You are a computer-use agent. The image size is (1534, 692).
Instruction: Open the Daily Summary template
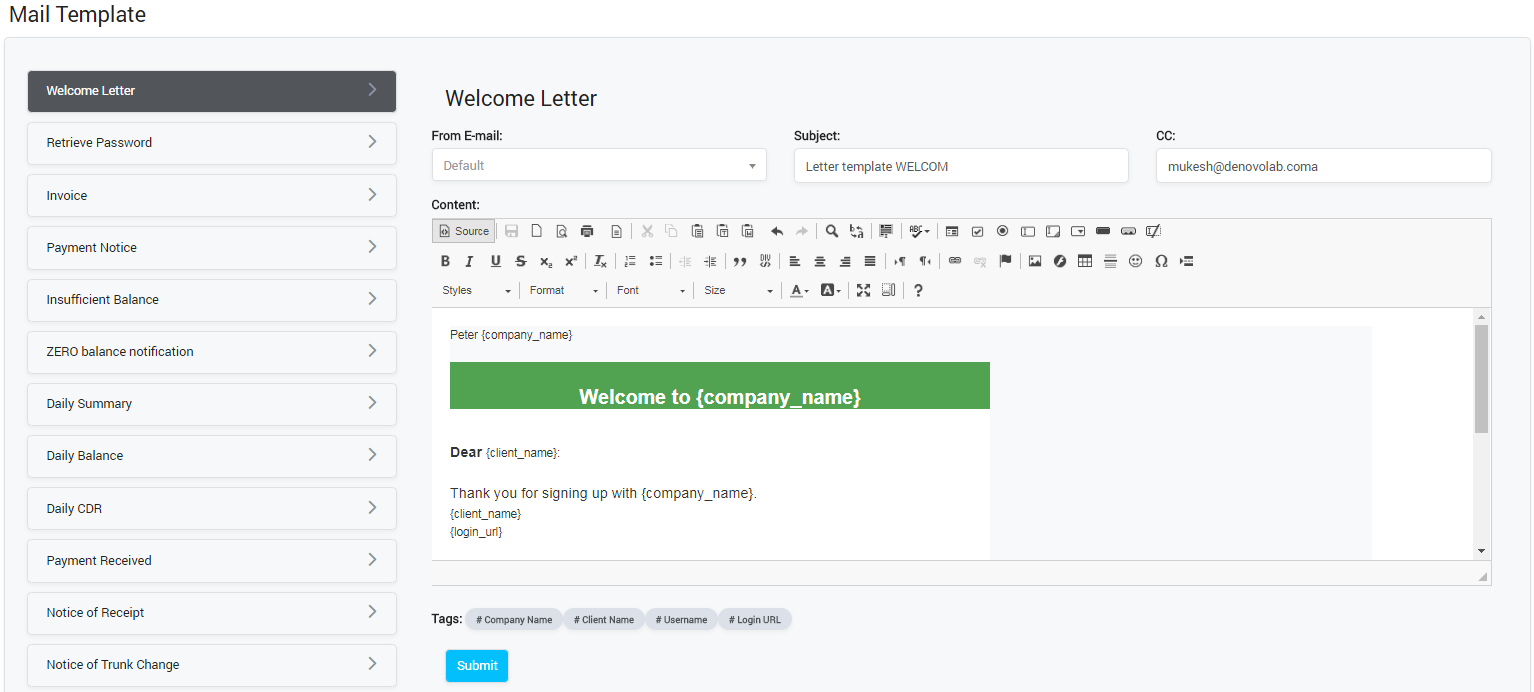211,404
